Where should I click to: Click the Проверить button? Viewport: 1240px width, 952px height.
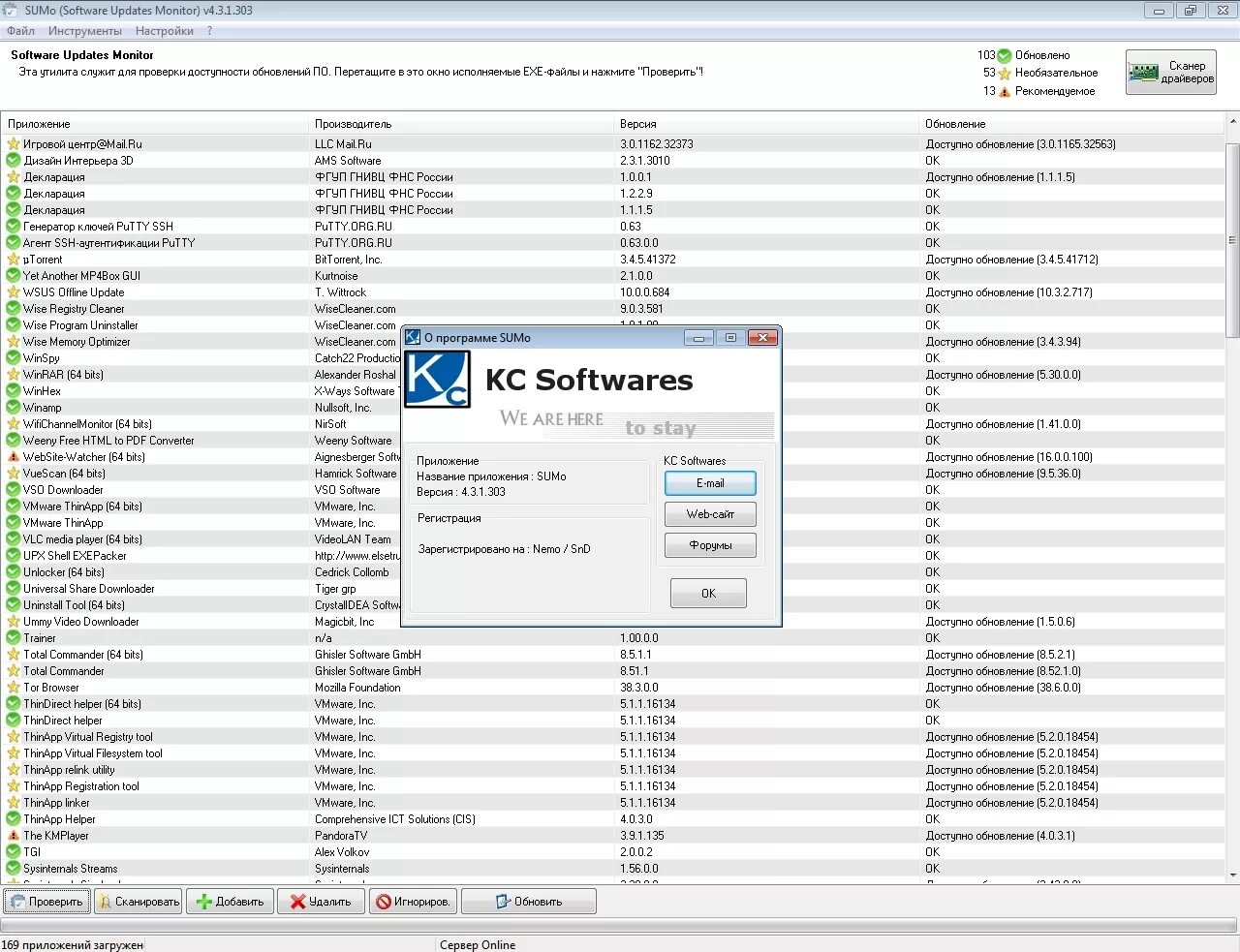coord(47,902)
